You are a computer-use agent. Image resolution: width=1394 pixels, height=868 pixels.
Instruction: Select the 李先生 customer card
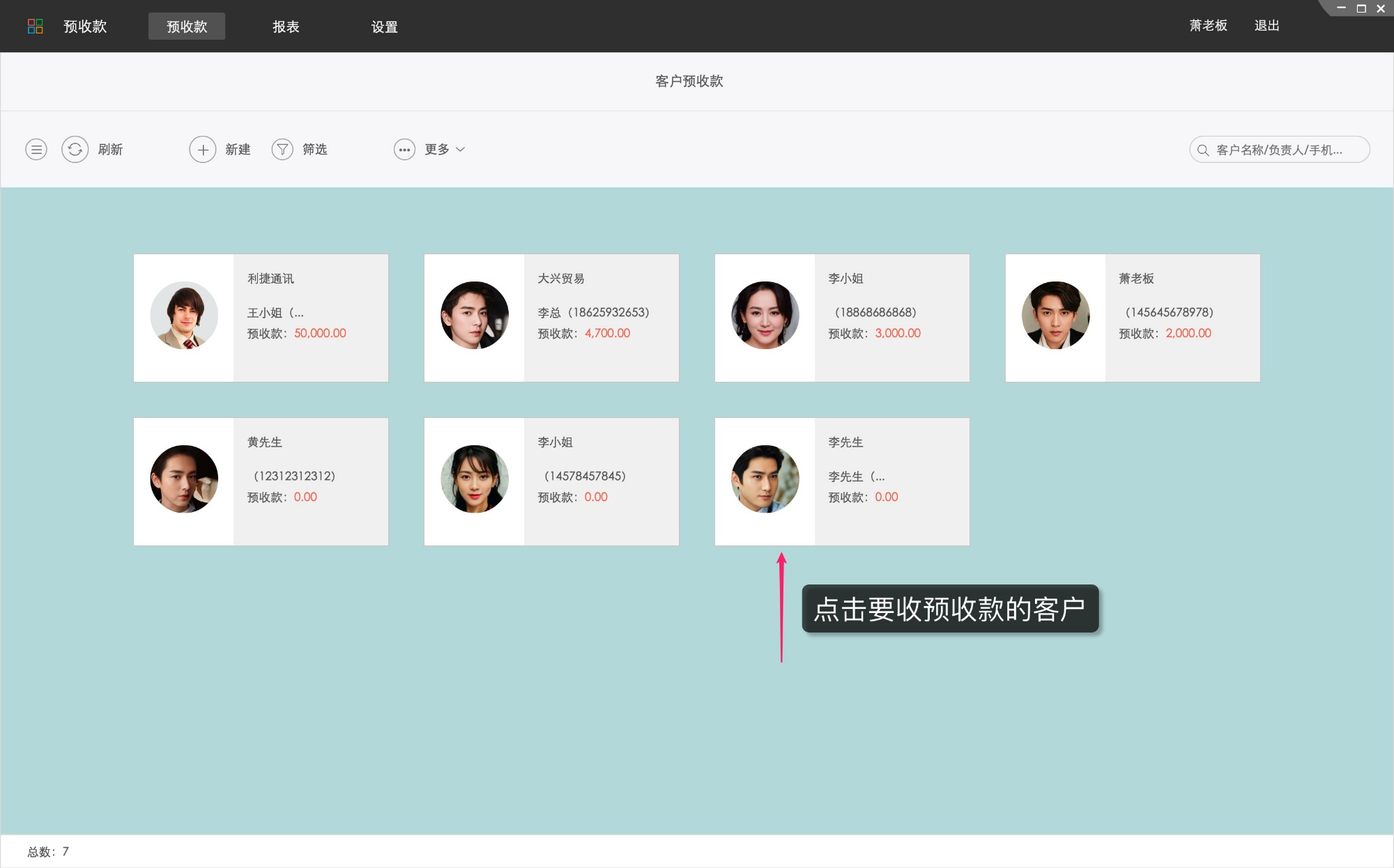click(842, 481)
